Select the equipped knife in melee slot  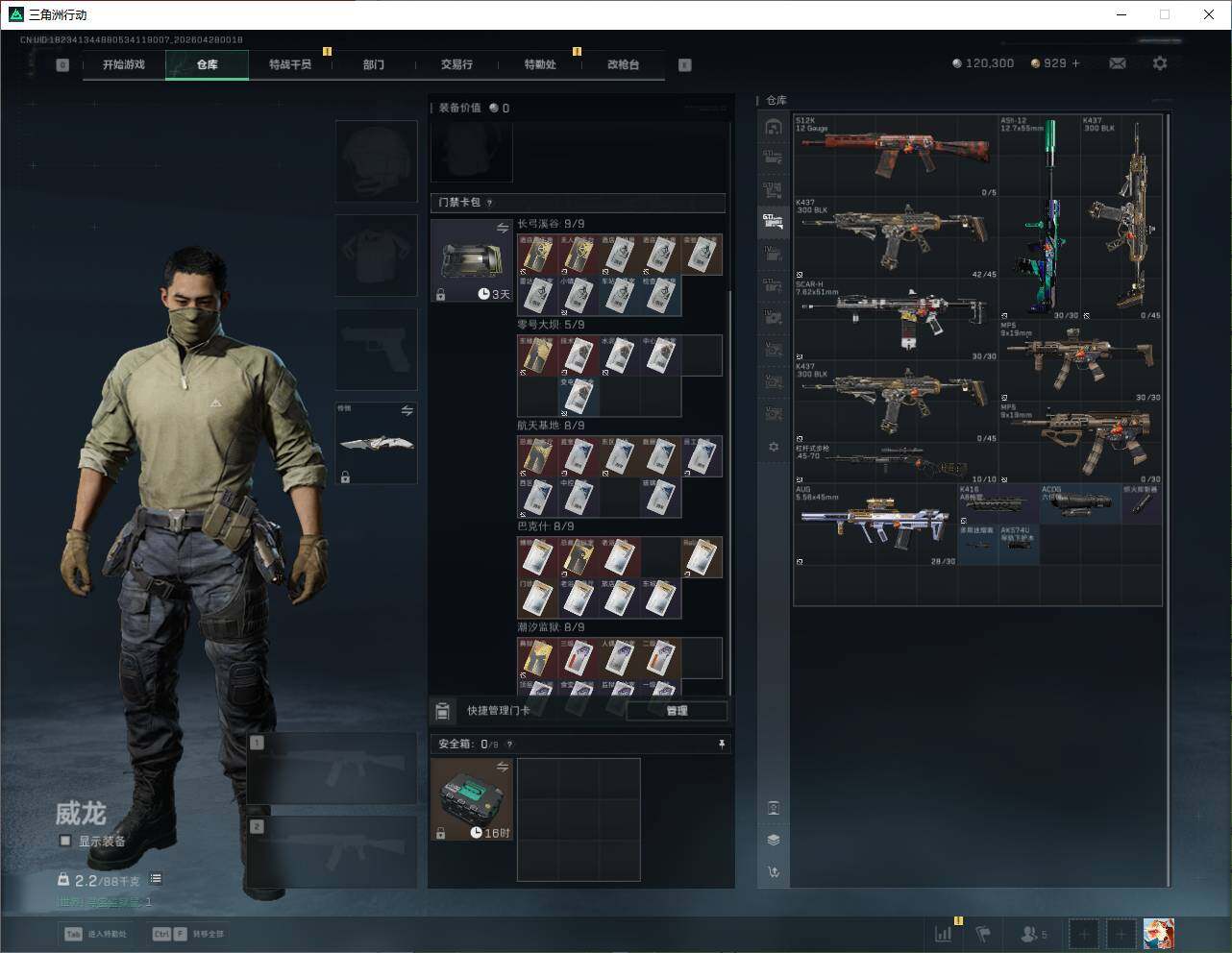click(376, 442)
